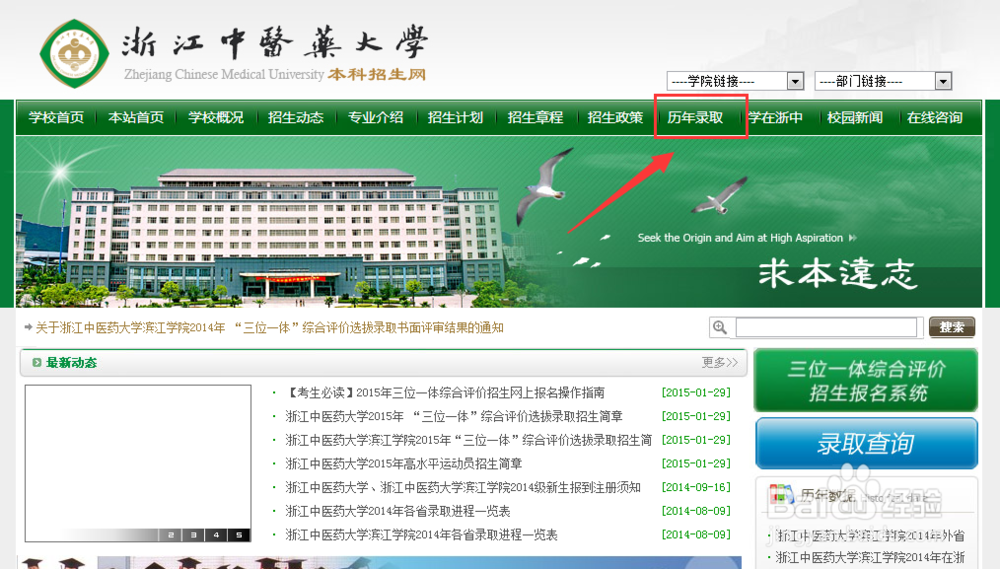This screenshot has height=569, width=1000.
Task: Open the 部门链接 dropdown
Action: pos(883,81)
